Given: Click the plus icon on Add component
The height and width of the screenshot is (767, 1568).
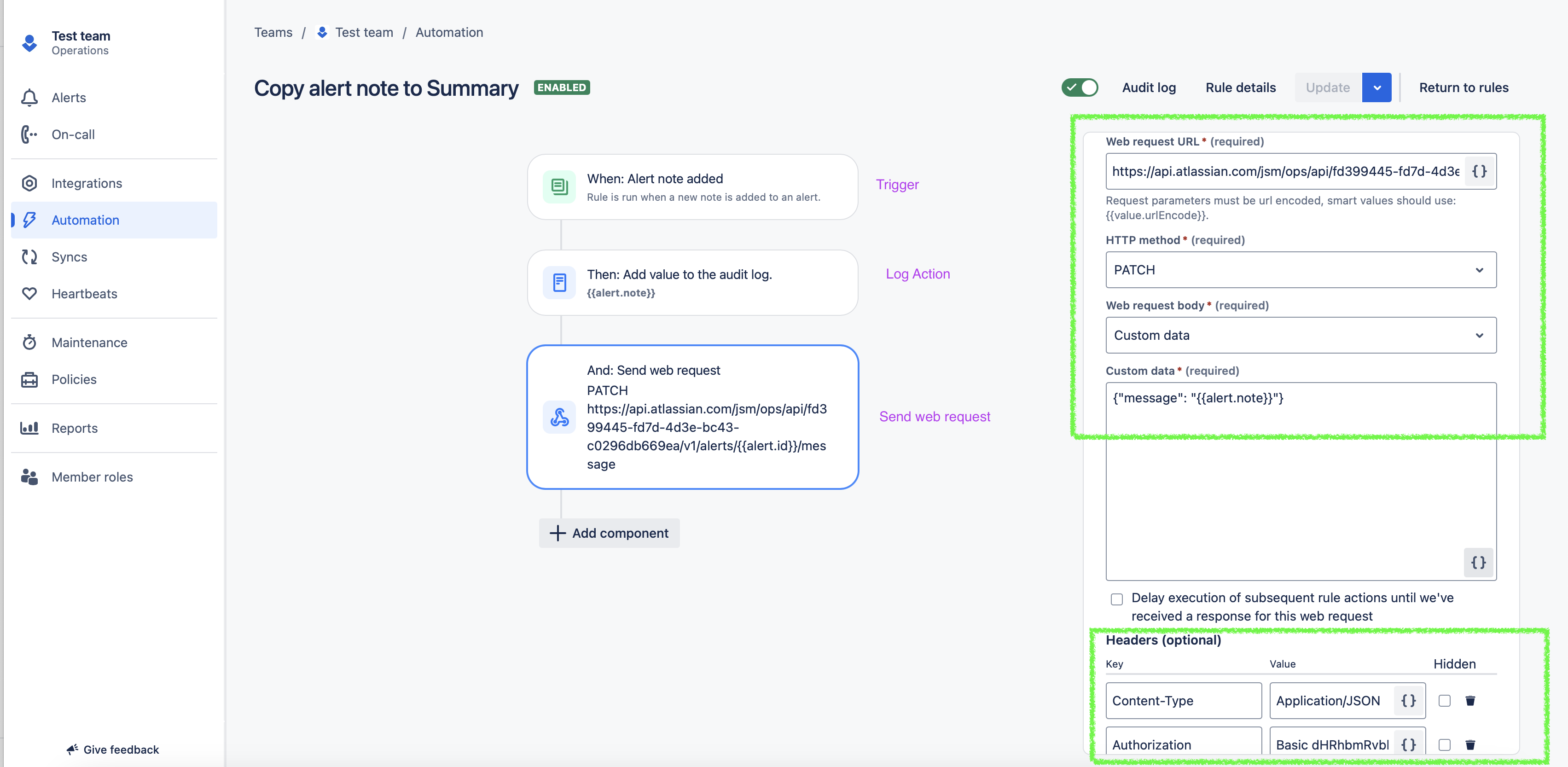Looking at the screenshot, I should tap(557, 533).
